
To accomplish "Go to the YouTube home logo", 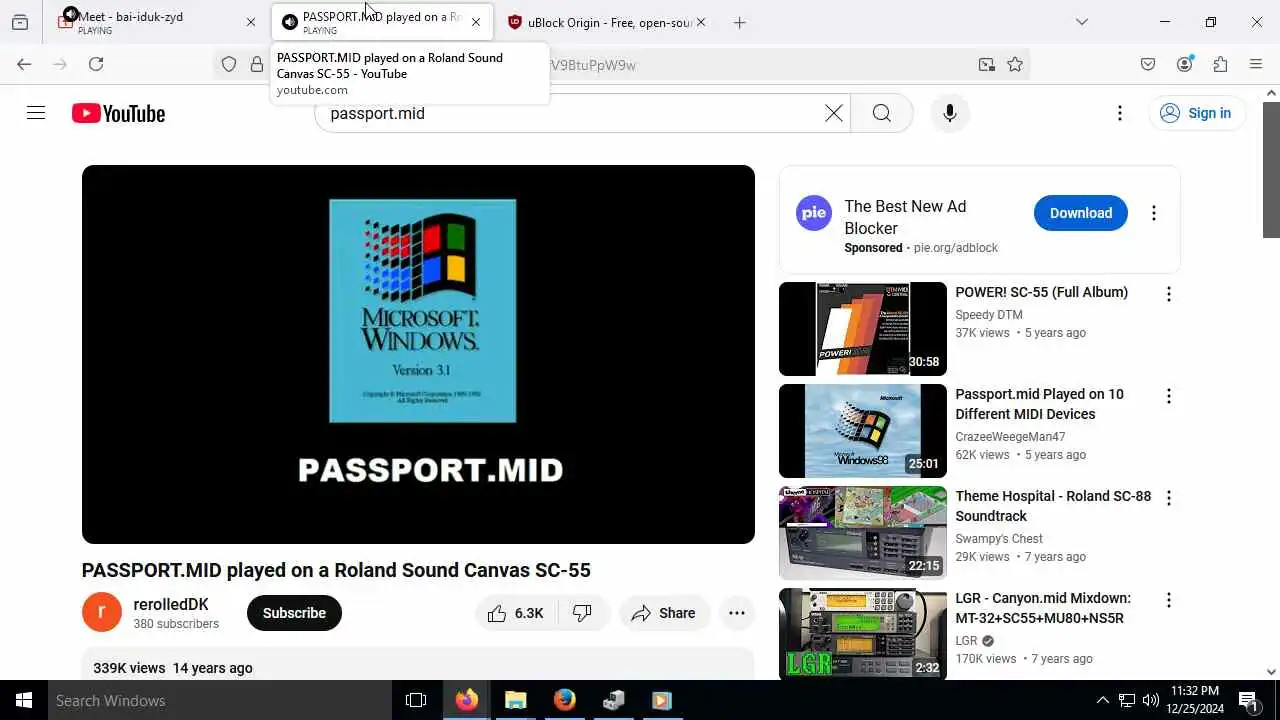I will pyautogui.click(x=118, y=114).
